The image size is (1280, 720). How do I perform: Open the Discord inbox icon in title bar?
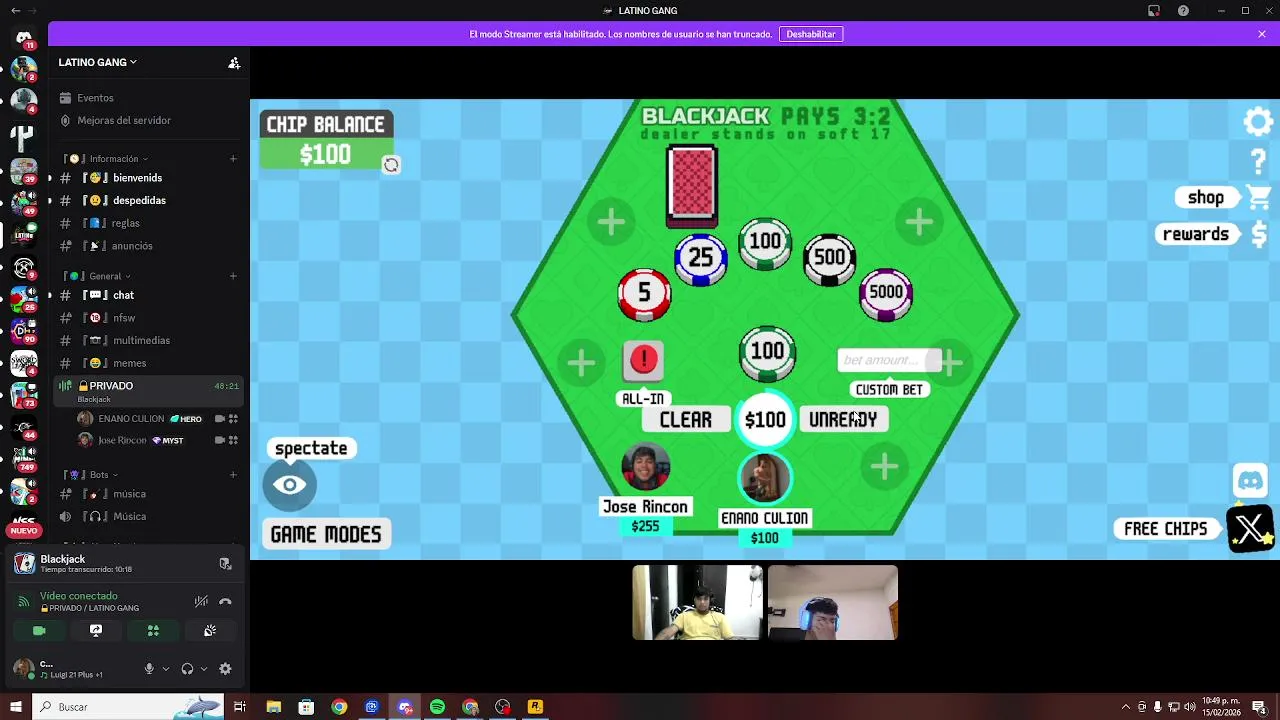(1153, 11)
